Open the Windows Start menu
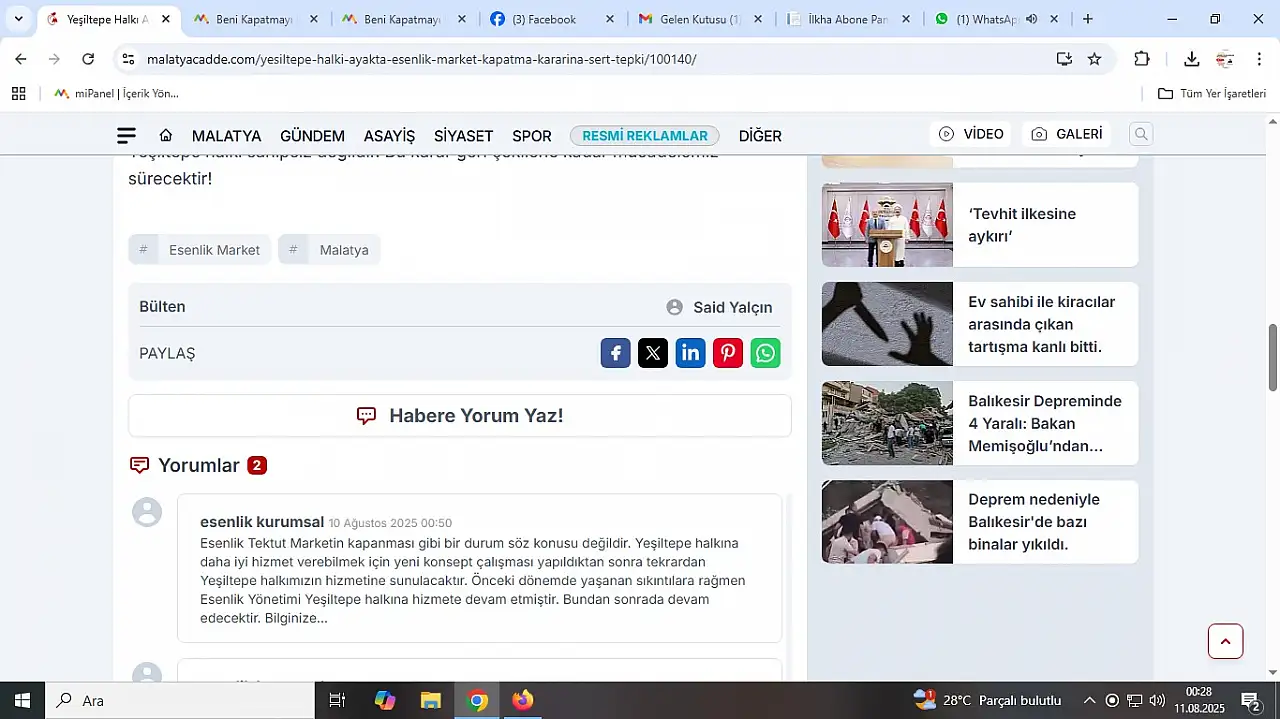Screen dimensions: 1280x719 [22, 700]
